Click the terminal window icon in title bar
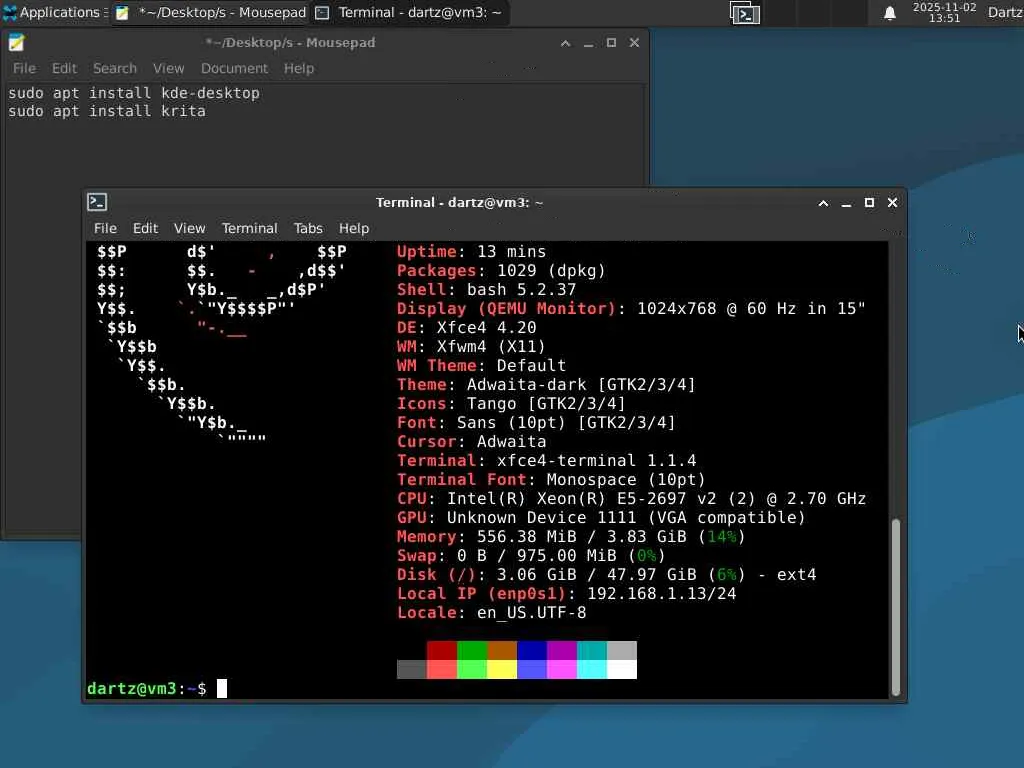 point(97,202)
